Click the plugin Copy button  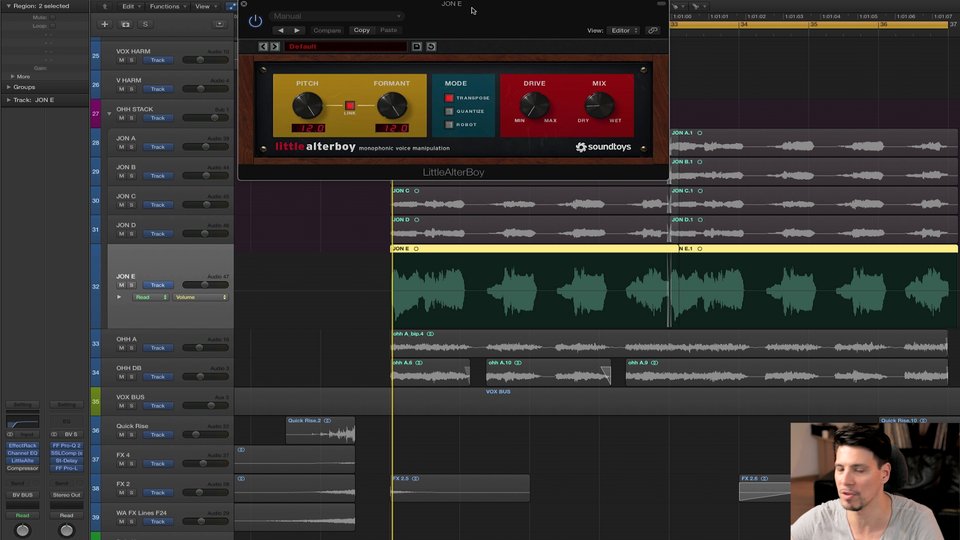(x=362, y=30)
